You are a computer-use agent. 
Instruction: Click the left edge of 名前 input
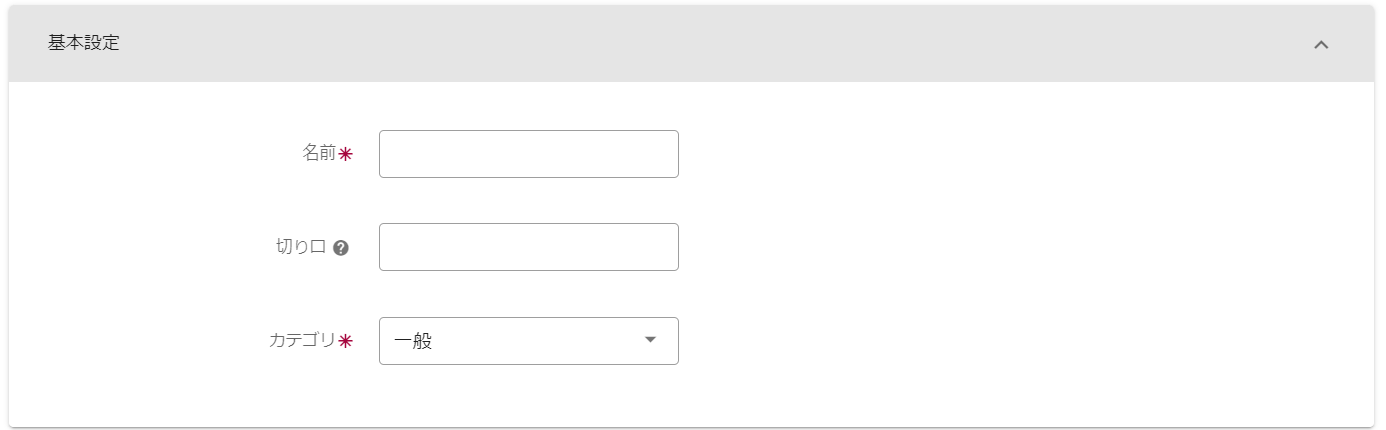pos(388,154)
